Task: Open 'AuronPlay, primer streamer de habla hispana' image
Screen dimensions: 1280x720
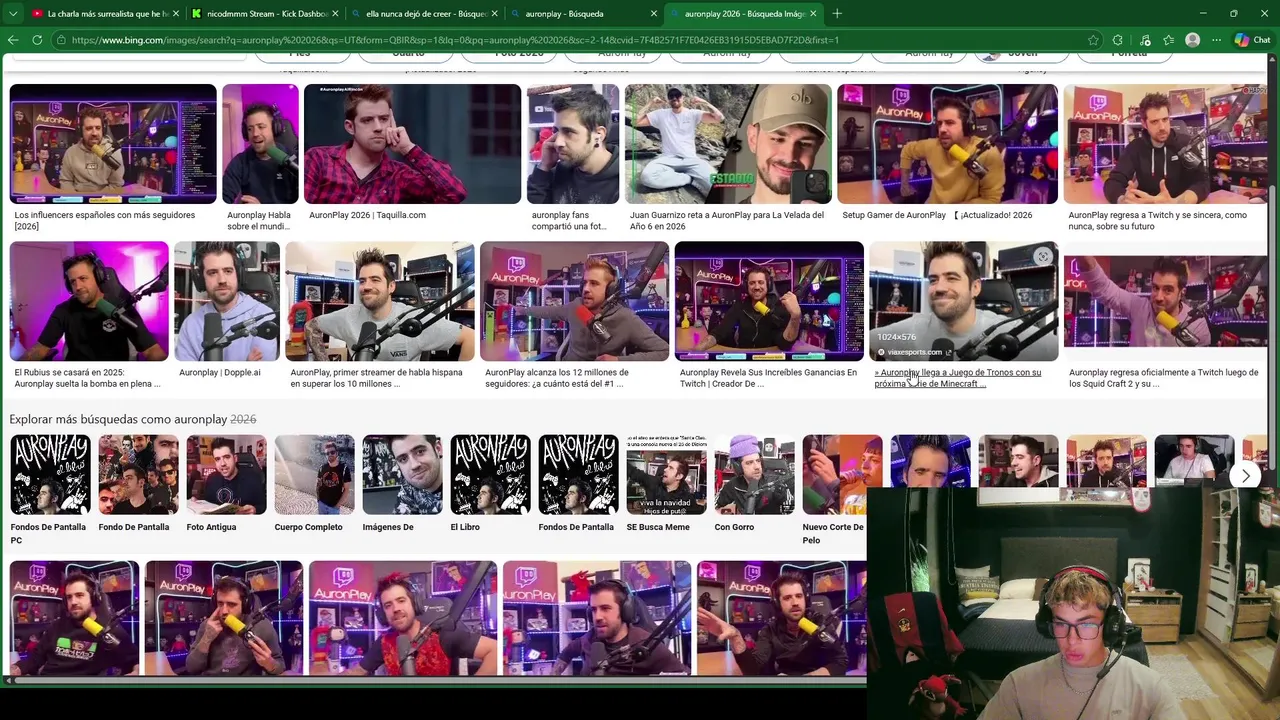Action: click(x=380, y=301)
